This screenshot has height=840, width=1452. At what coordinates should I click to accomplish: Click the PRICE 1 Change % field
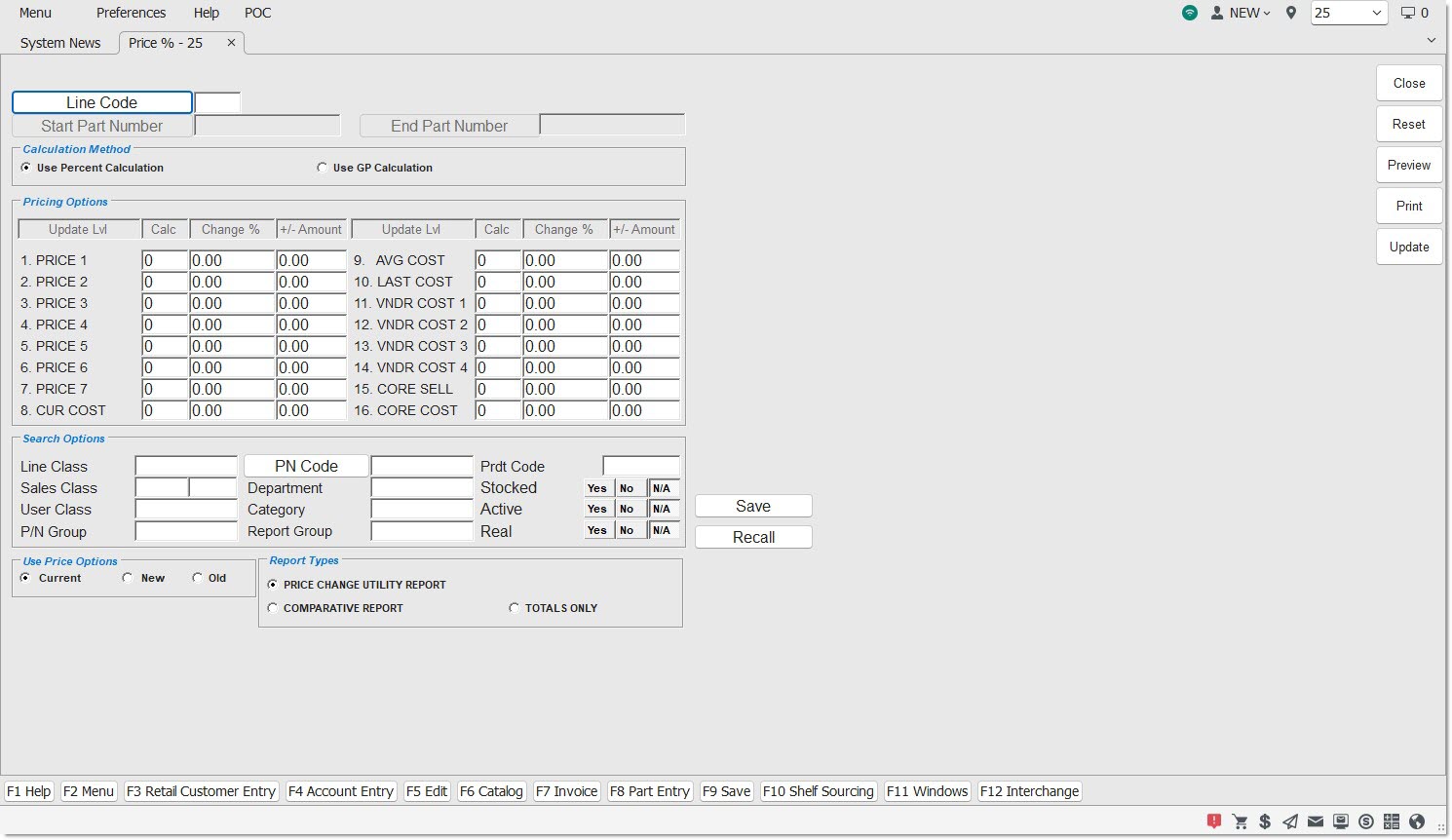[x=232, y=261]
